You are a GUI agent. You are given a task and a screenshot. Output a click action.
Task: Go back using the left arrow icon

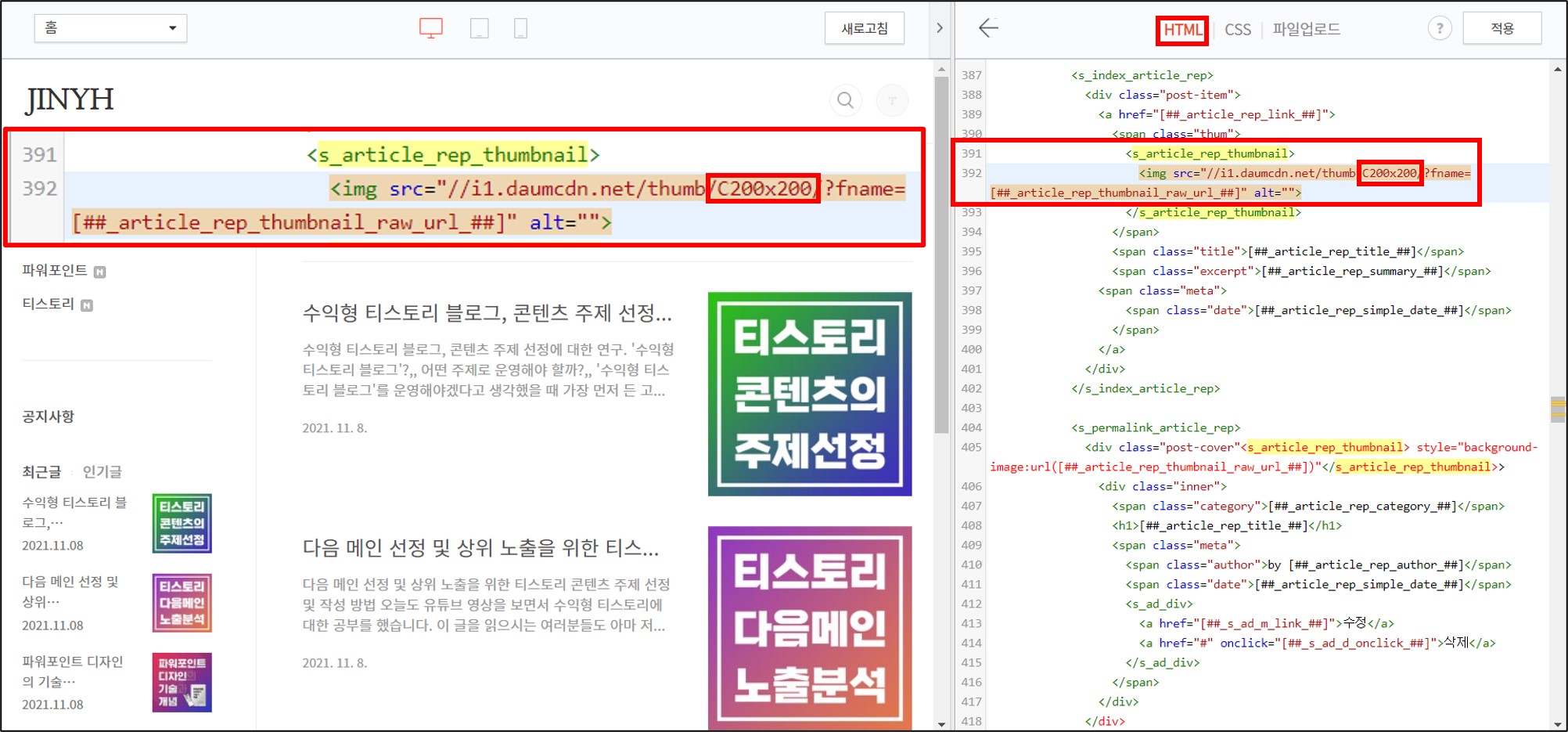[988, 28]
